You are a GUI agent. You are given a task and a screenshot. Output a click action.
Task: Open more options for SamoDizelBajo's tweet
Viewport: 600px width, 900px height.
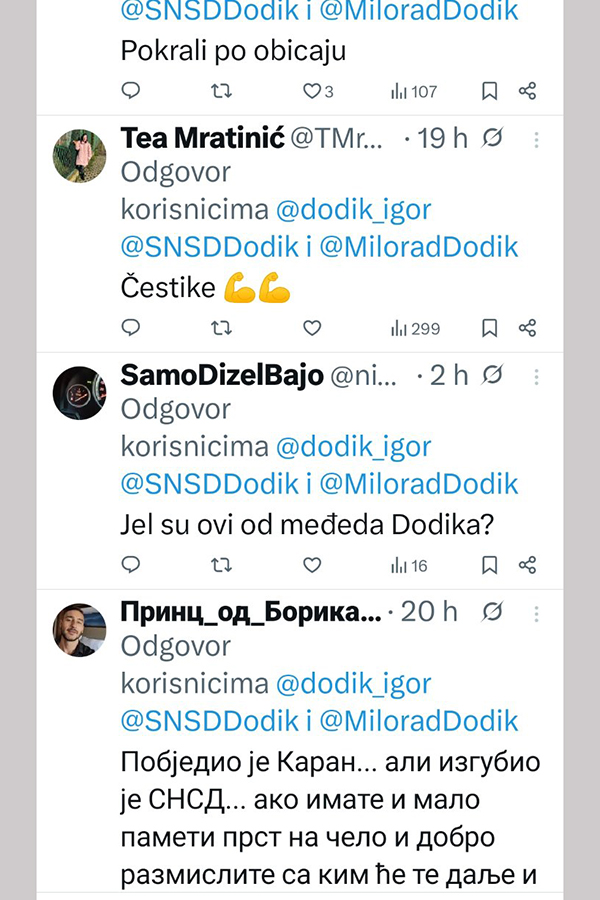[537, 376]
